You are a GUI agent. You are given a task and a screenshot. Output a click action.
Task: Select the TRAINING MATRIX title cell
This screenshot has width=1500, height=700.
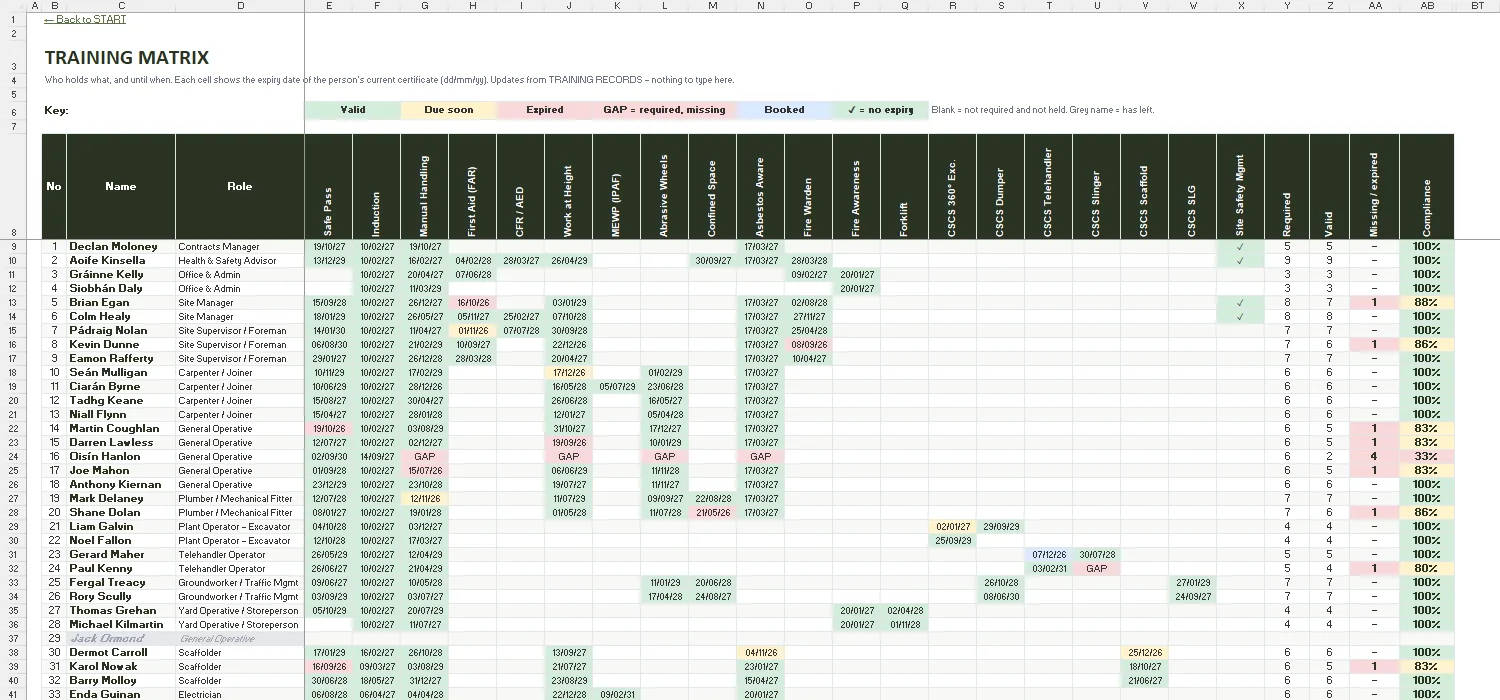[x=127, y=58]
